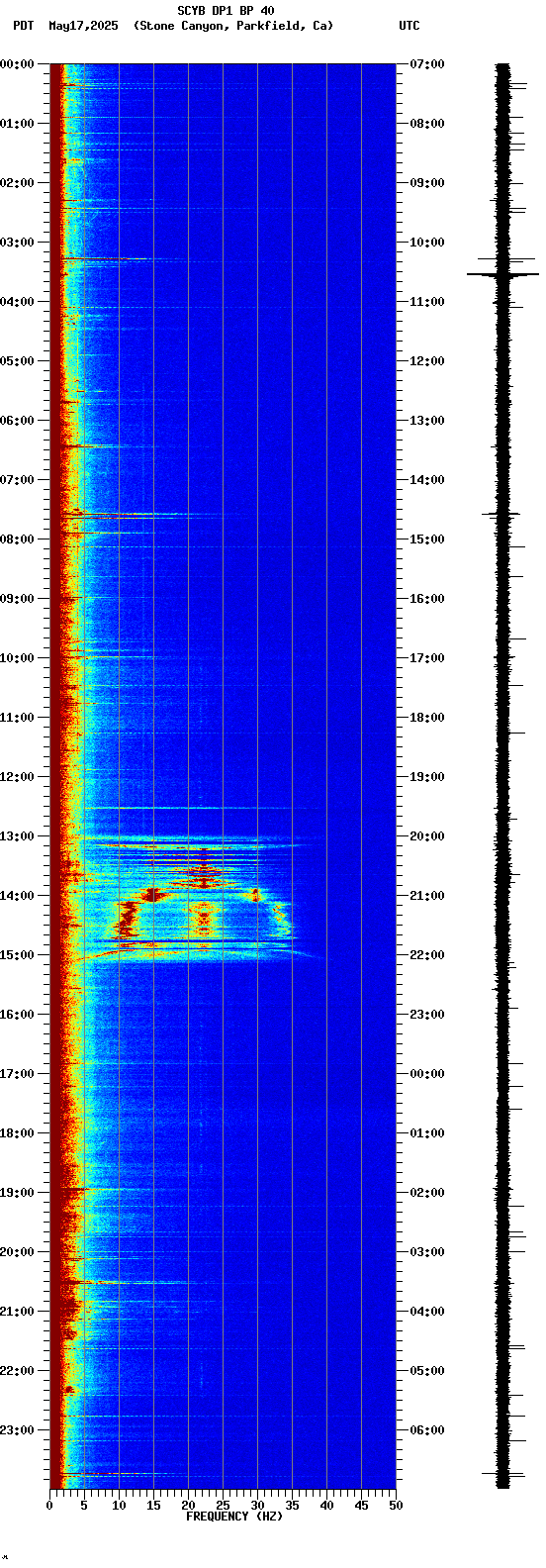The width and height of the screenshot is (546, 1568).
Task: Click the '21:00' UTC time label
Action: tap(426, 896)
